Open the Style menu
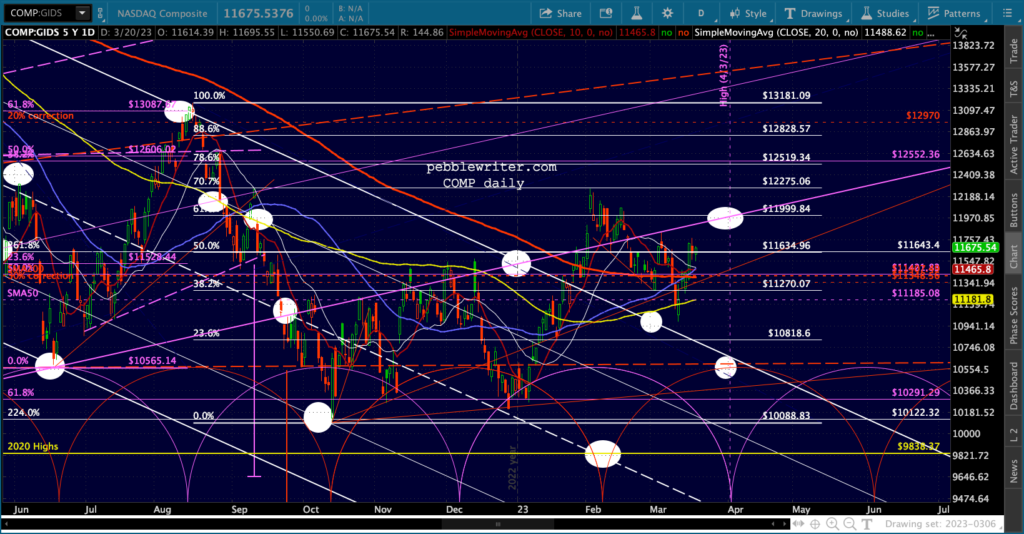 pyautogui.click(x=748, y=13)
